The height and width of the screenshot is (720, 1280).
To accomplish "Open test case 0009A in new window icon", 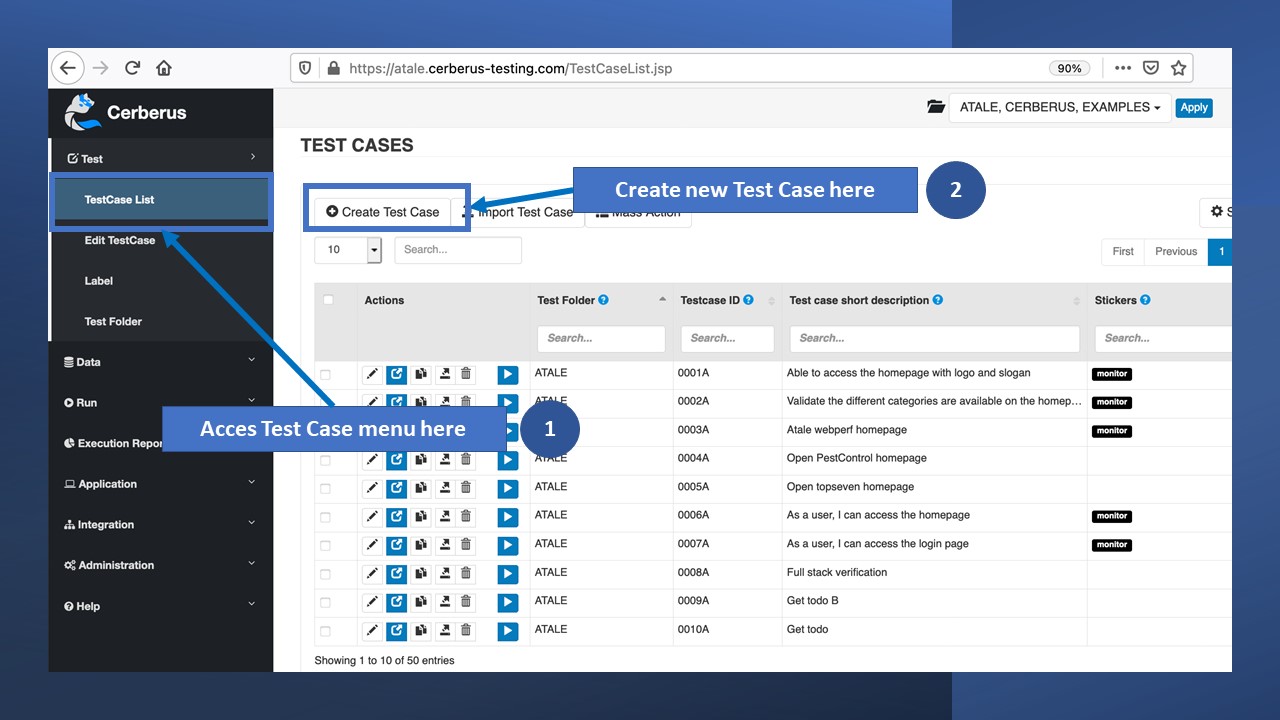I will (x=397, y=602).
